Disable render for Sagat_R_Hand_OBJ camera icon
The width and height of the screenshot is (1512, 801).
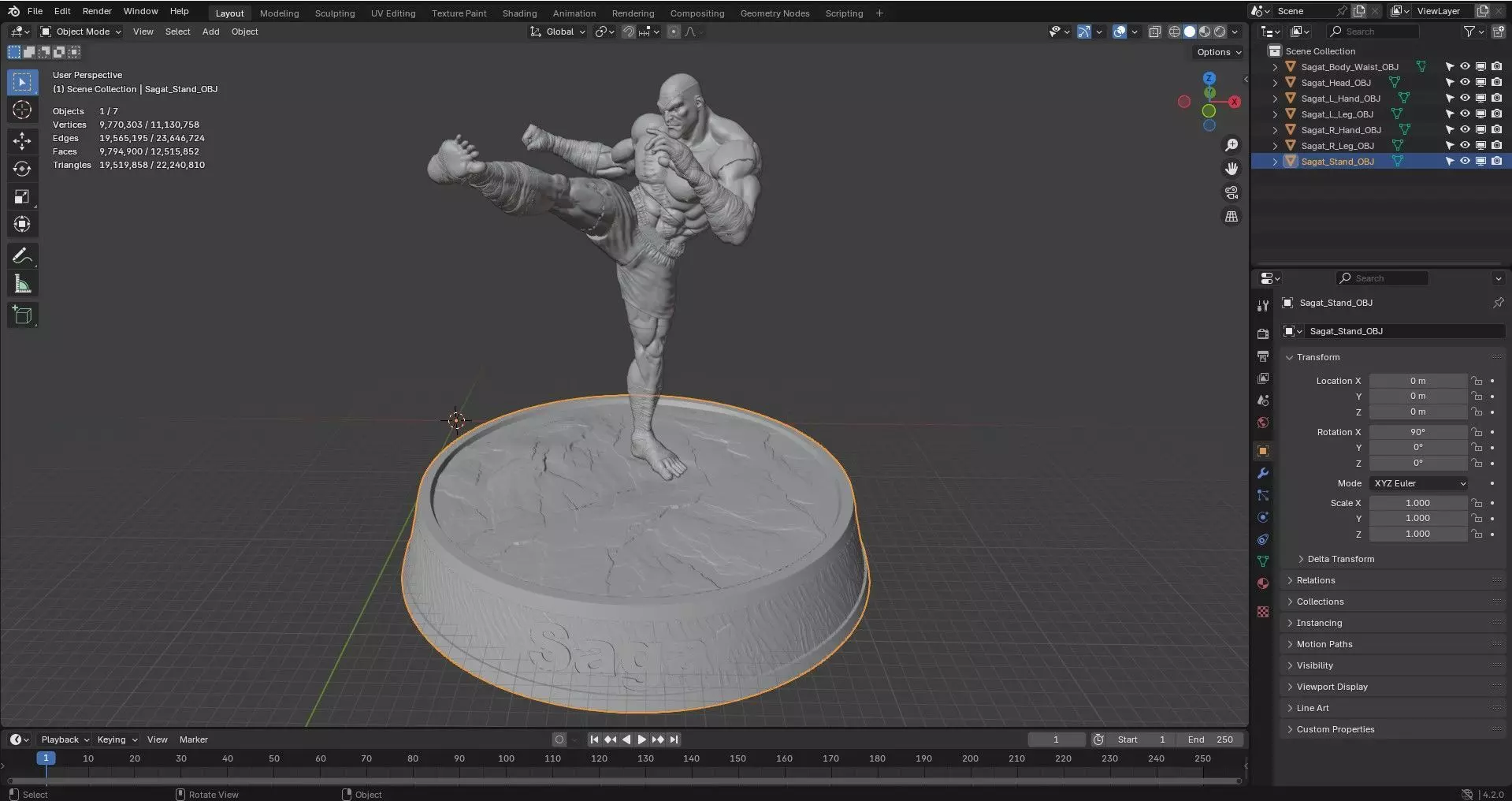point(1496,129)
